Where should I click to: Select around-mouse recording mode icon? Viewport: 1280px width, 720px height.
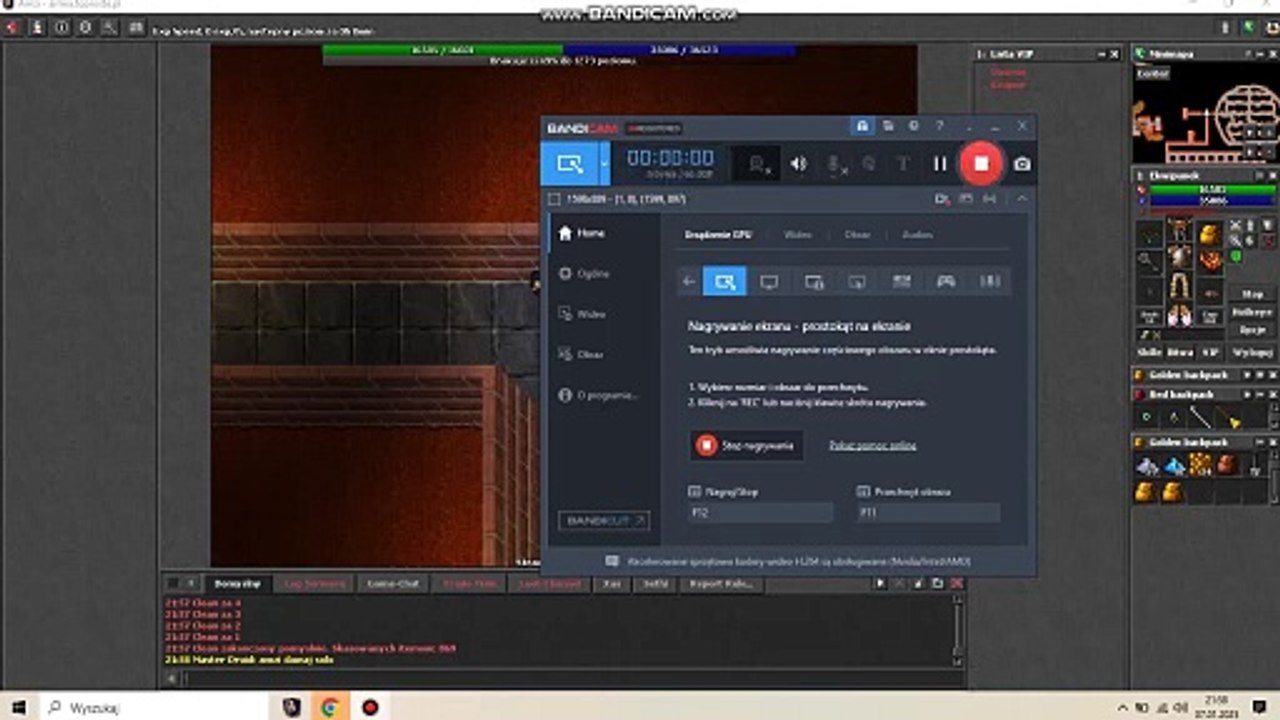857,282
